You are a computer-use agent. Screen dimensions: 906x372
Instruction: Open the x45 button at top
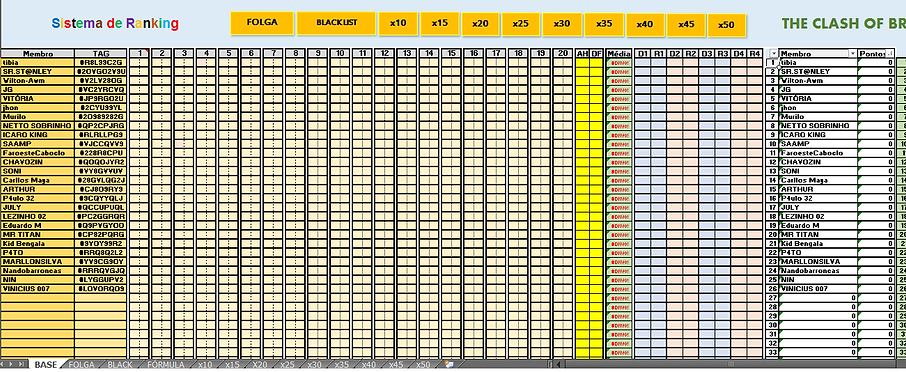coord(686,25)
